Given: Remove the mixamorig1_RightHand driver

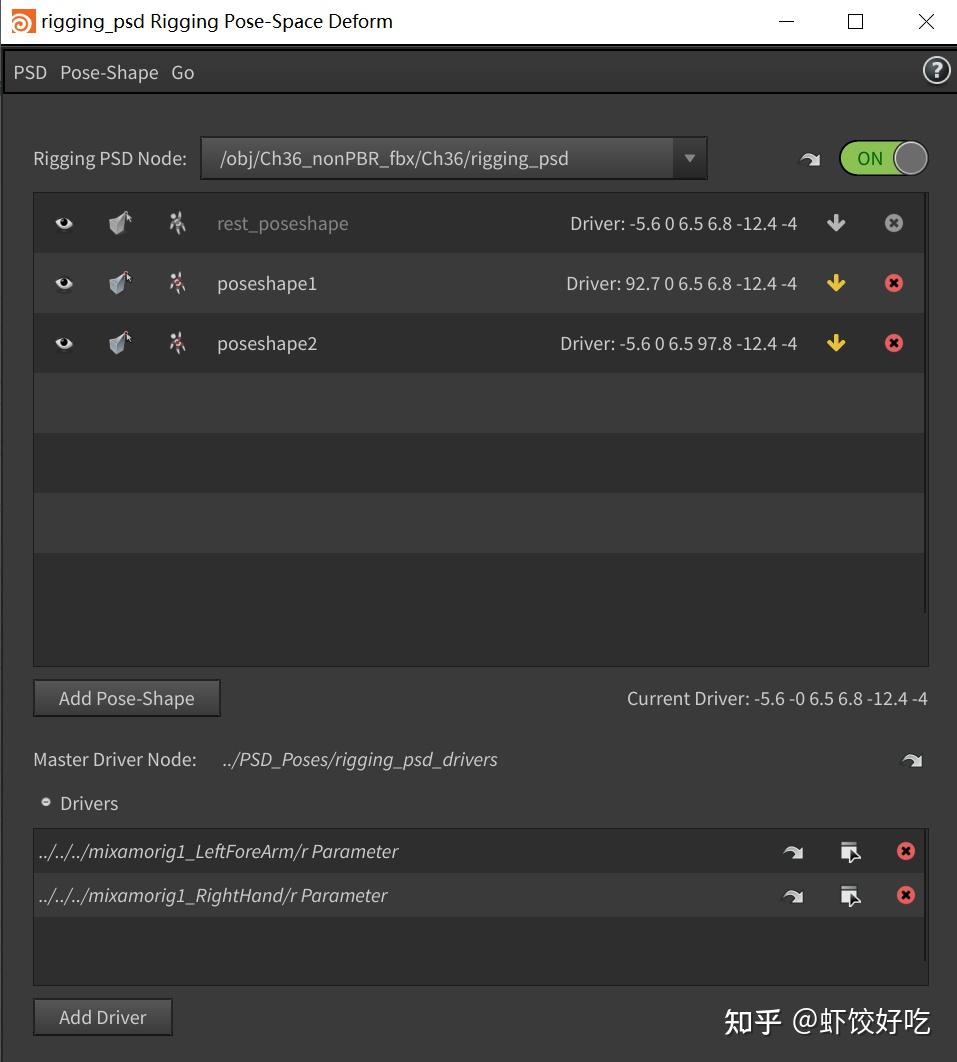Looking at the screenshot, I should click(906, 895).
